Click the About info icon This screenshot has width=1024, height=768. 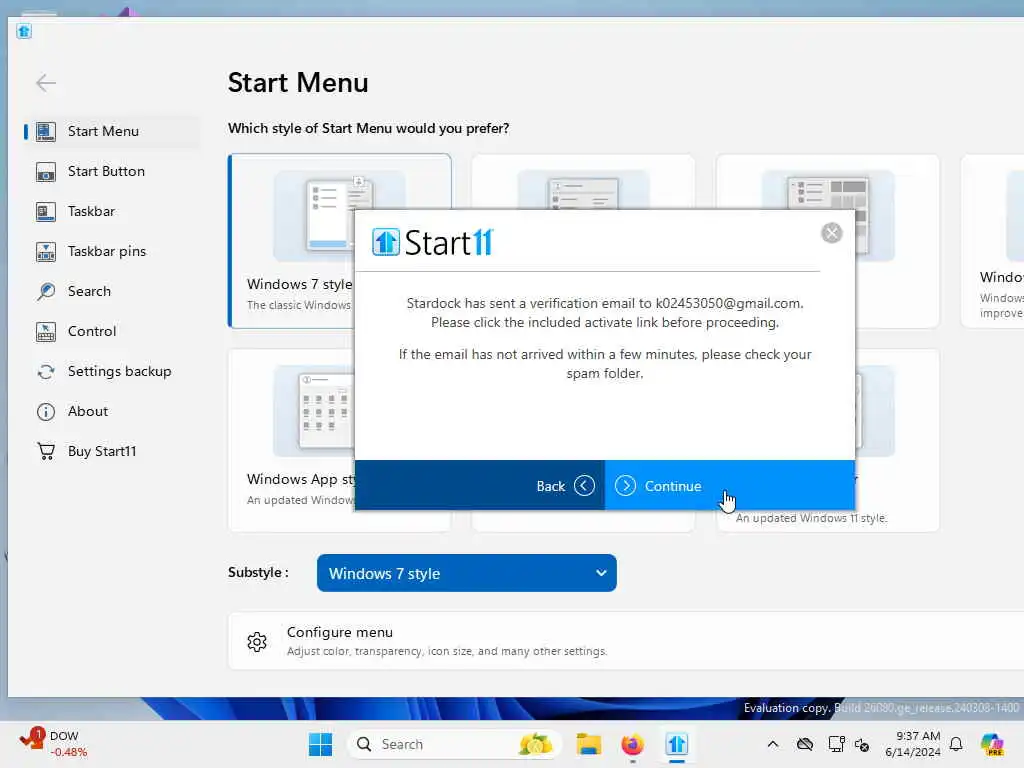point(46,411)
